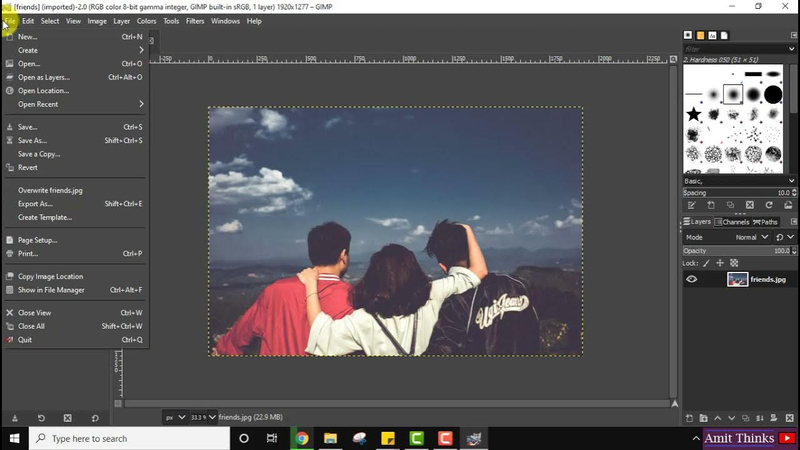800x450 pixels.
Task: Choose Quit from the File menu
Action: pyautogui.click(x=75, y=340)
